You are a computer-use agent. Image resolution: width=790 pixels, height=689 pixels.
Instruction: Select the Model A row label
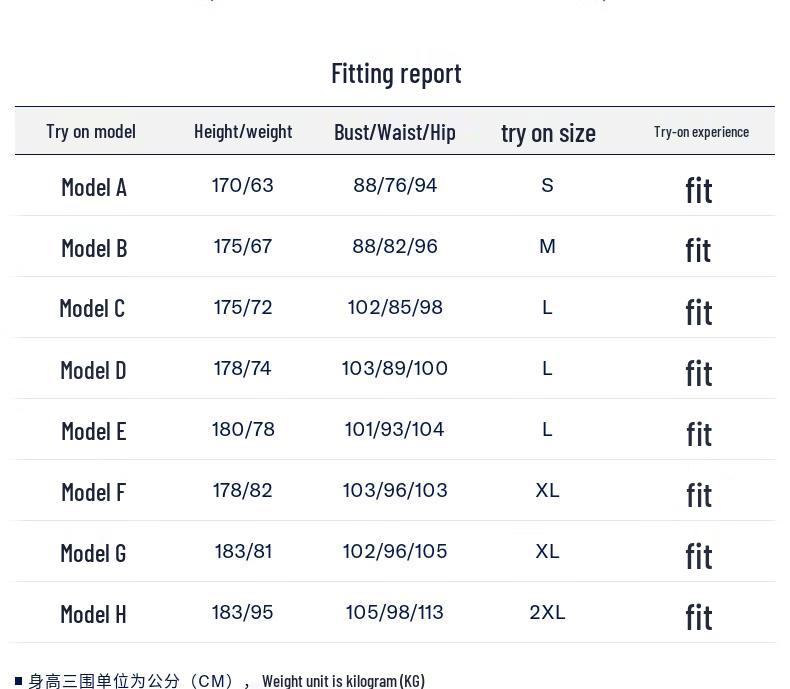click(x=94, y=187)
